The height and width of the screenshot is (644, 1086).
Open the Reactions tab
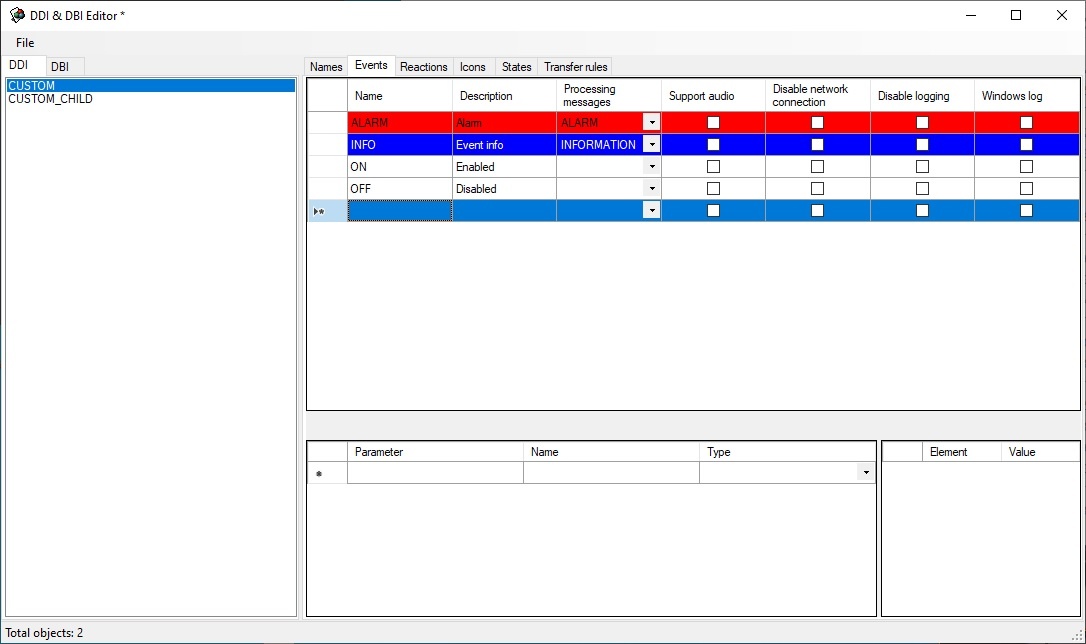click(423, 67)
